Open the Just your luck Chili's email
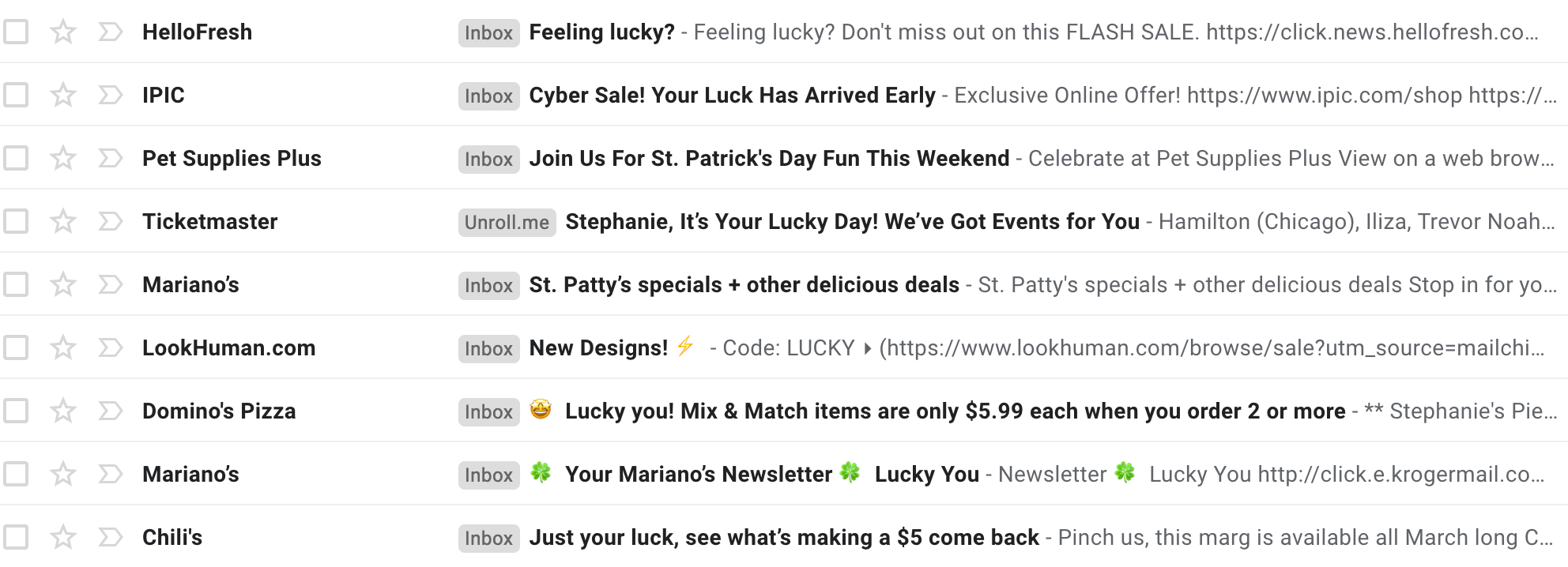1568x567 pixels. tap(784, 538)
